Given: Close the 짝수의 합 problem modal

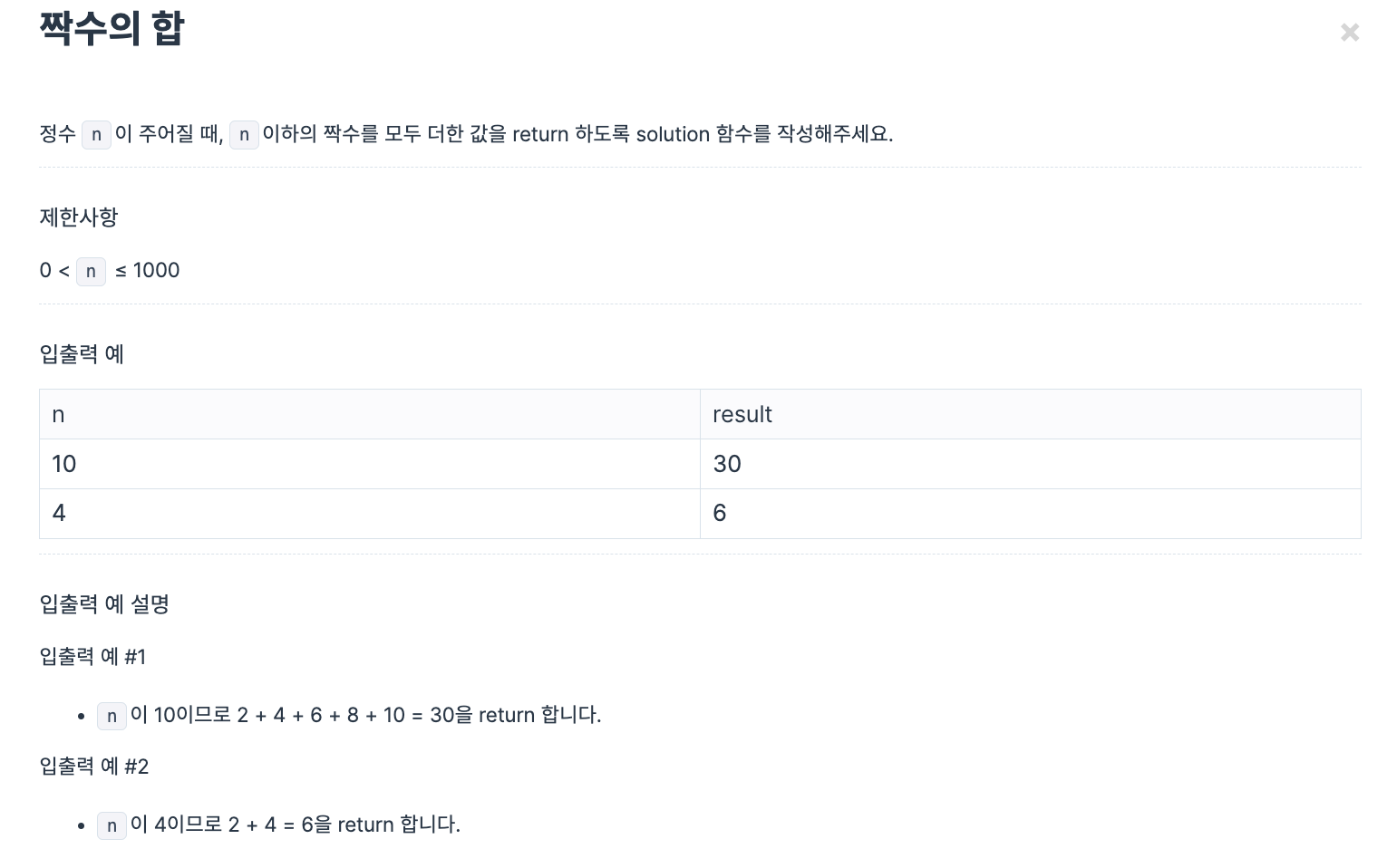Looking at the screenshot, I should pyautogui.click(x=1350, y=32).
